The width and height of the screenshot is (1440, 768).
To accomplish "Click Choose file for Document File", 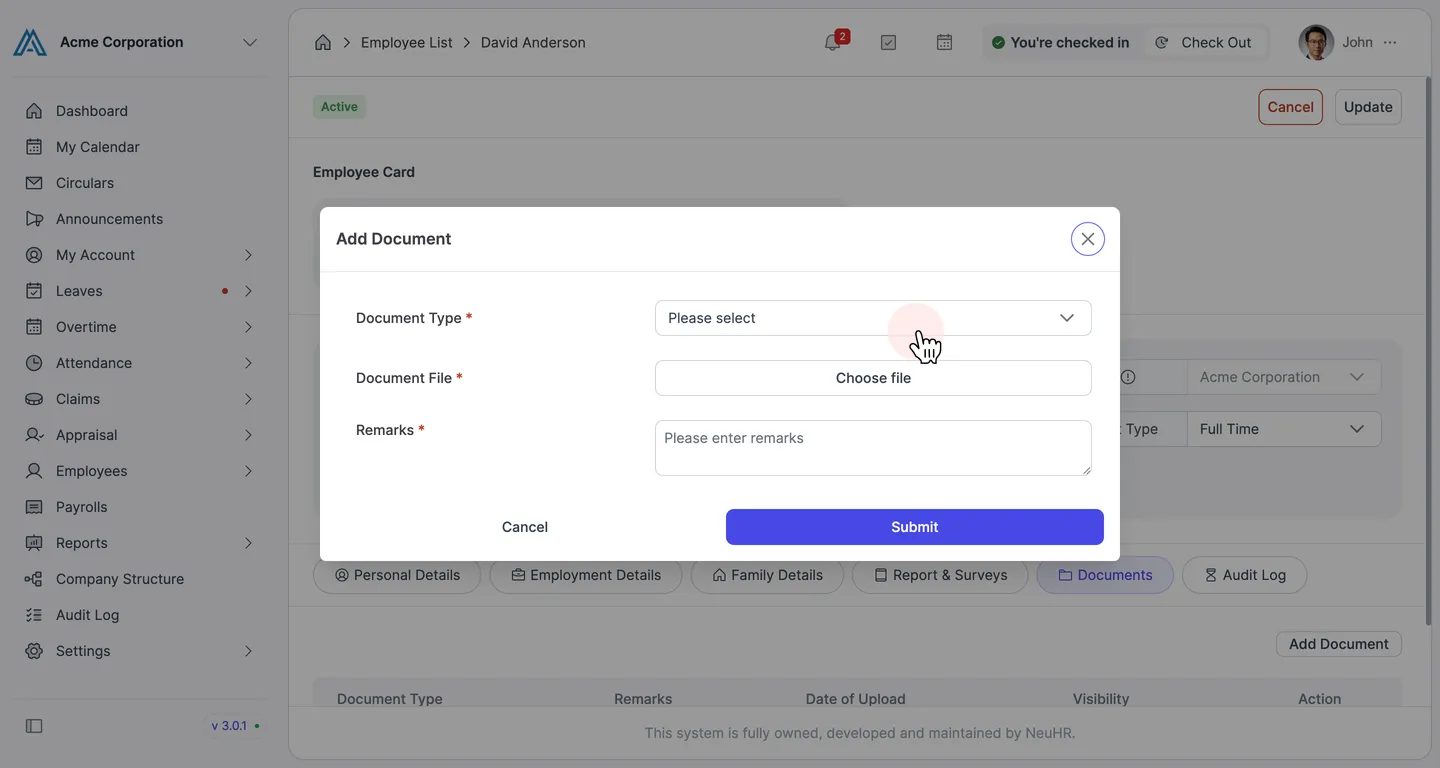I will pos(873,378).
